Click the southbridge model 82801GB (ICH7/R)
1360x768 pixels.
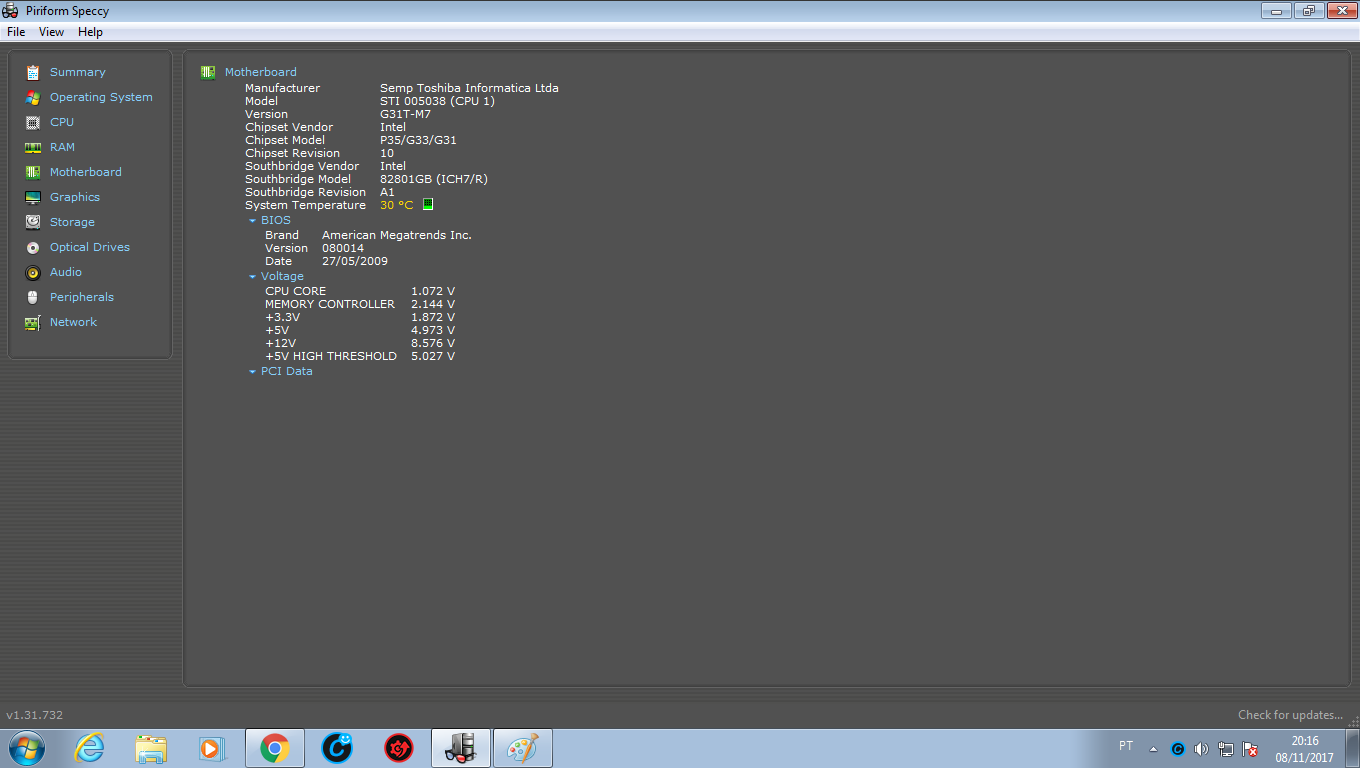(x=434, y=179)
